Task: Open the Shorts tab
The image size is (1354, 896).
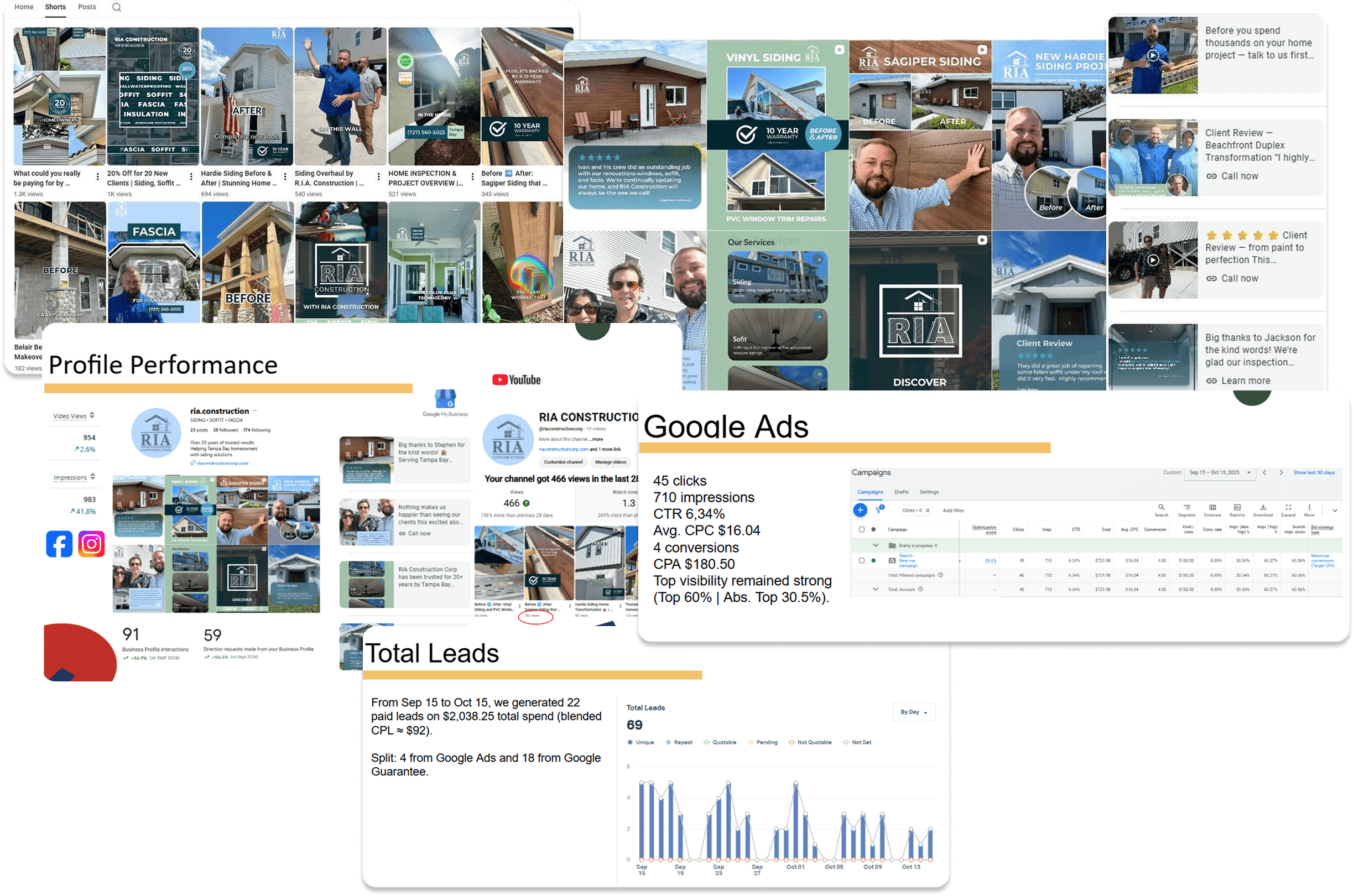Action: pyautogui.click(x=55, y=7)
